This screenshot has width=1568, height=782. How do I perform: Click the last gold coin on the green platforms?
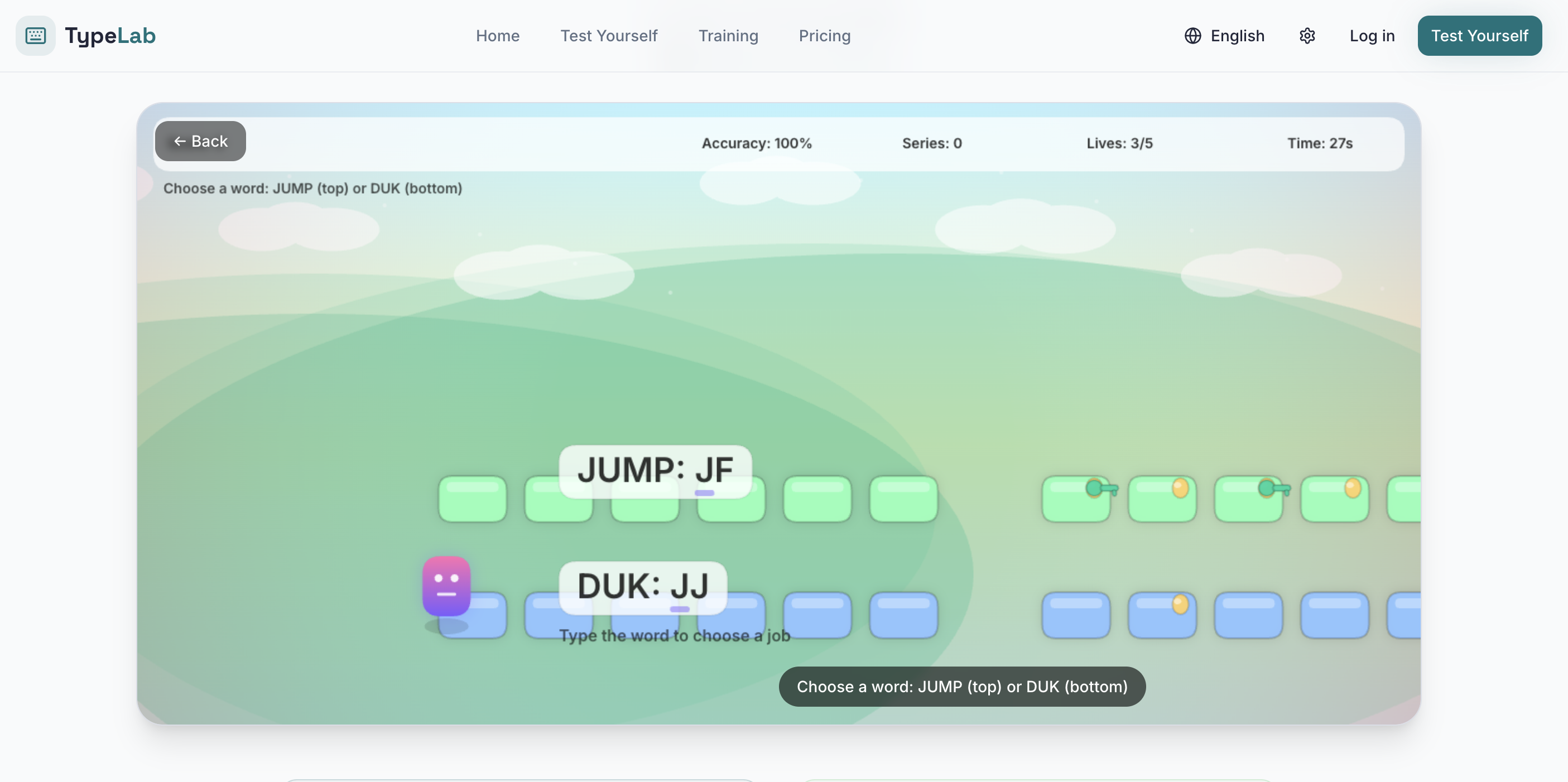[x=1352, y=487]
